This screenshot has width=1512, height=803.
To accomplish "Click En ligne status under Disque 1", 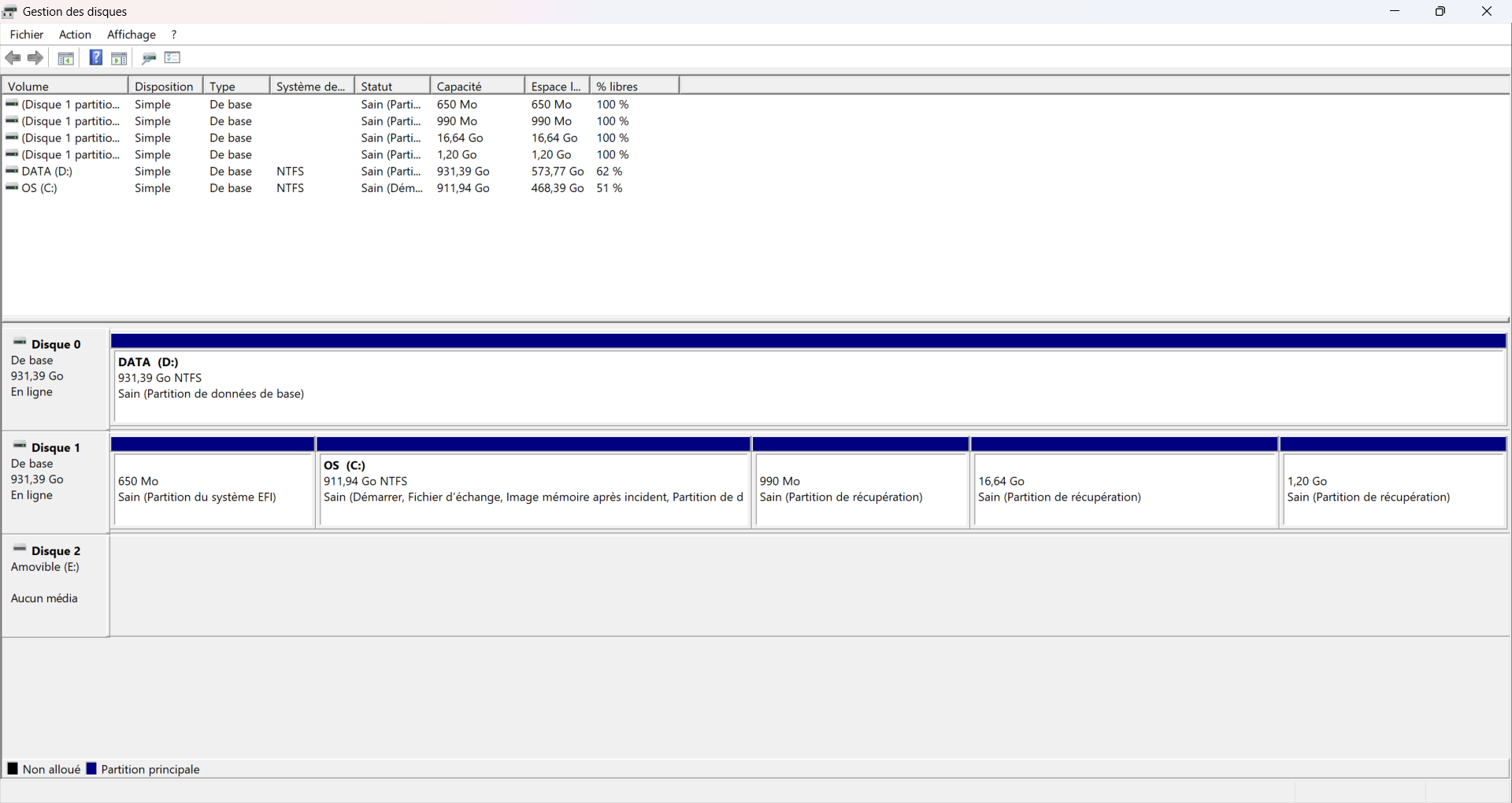I will tap(31, 495).
